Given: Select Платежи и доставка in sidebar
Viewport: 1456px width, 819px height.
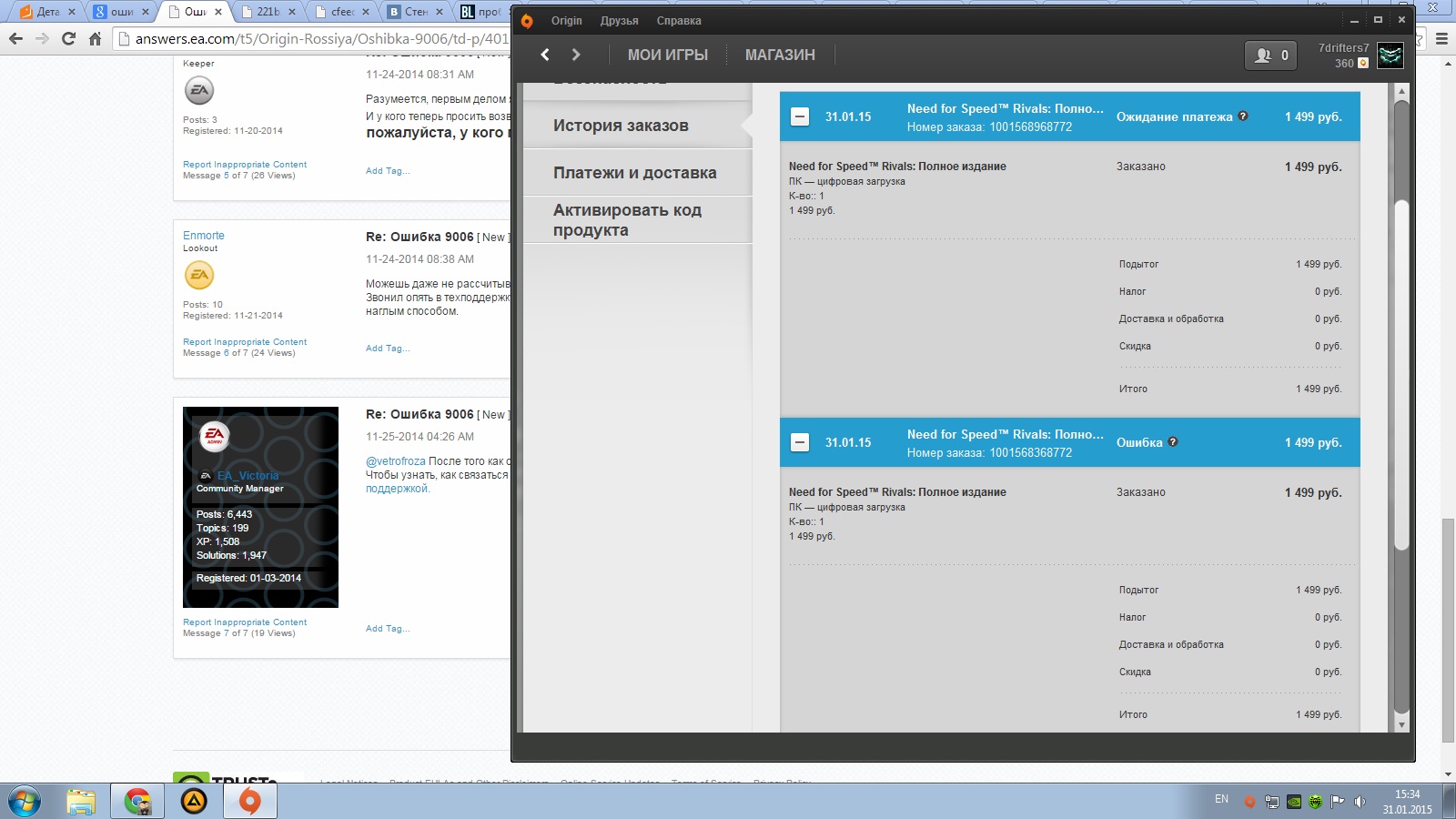Looking at the screenshot, I should tap(637, 173).
